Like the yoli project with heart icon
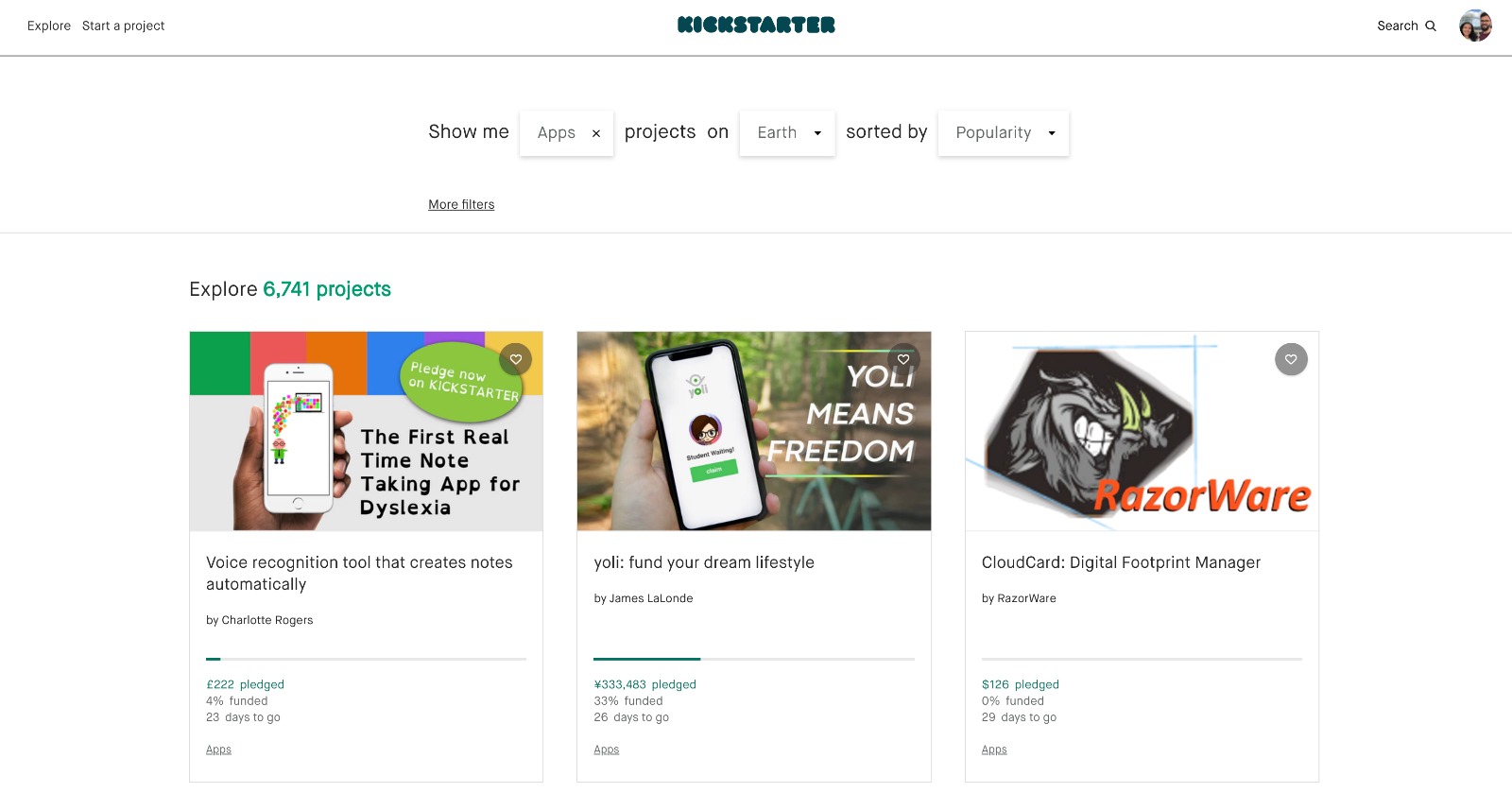This screenshot has height=810, width=1512. coord(903,359)
